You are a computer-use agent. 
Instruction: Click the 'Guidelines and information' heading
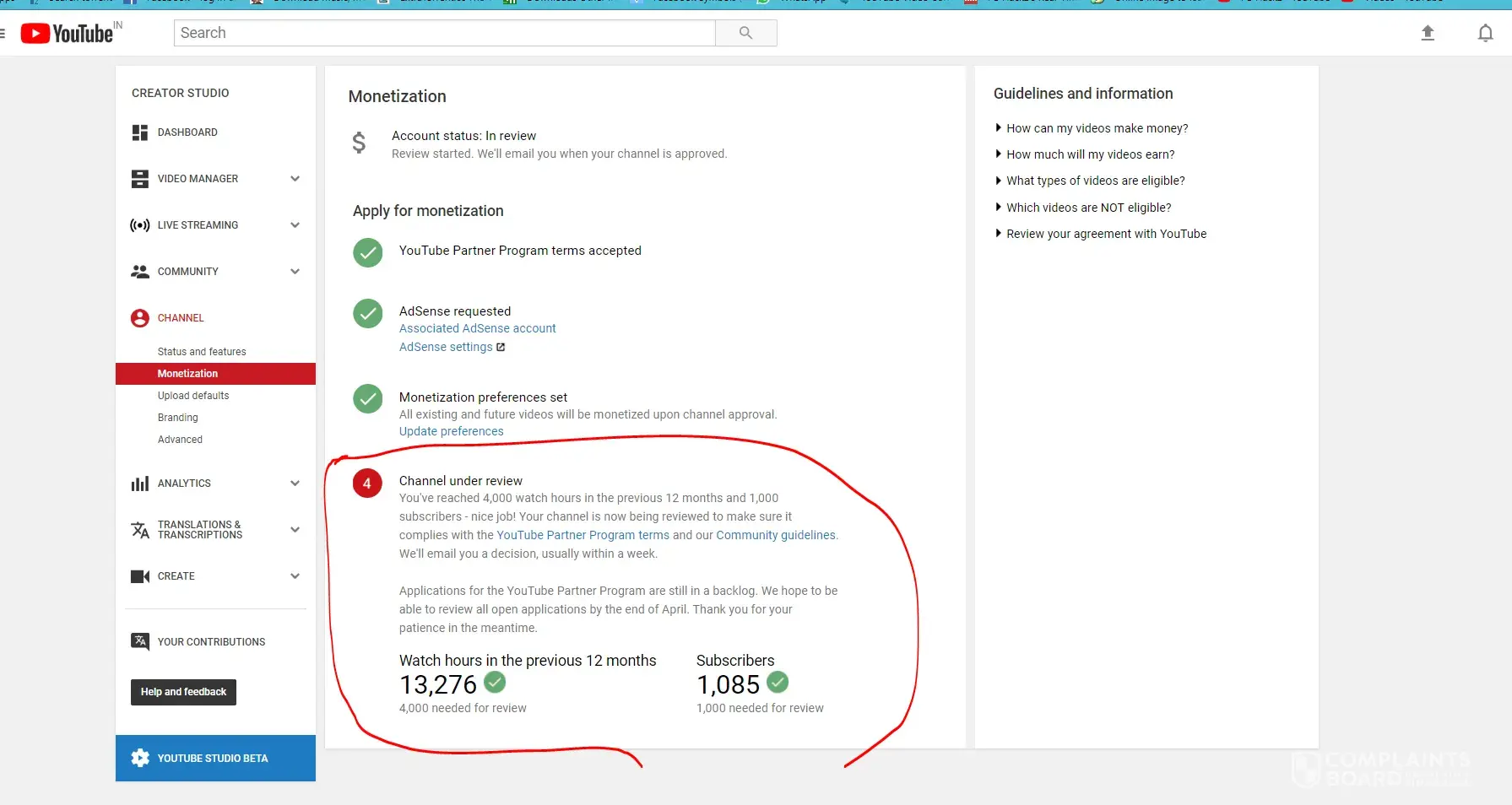(x=1083, y=94)
